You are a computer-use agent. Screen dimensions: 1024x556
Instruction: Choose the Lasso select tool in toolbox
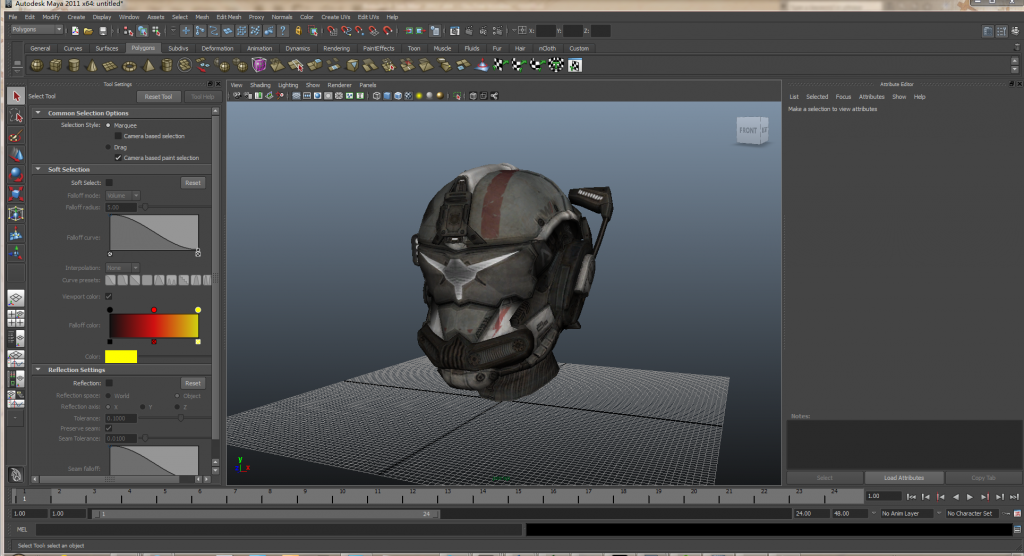coord(15,116)
